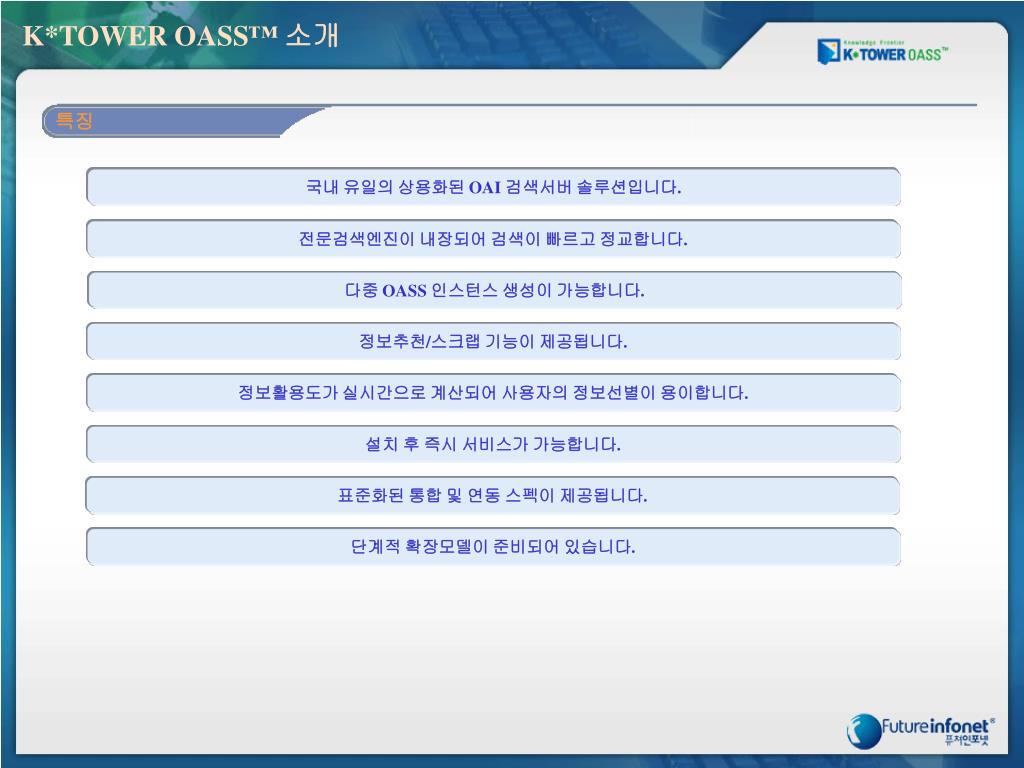Click the Futureinfonet globe logo
Screen dimensions: 1024x768
pyautogui.click(x=863, y=731)
